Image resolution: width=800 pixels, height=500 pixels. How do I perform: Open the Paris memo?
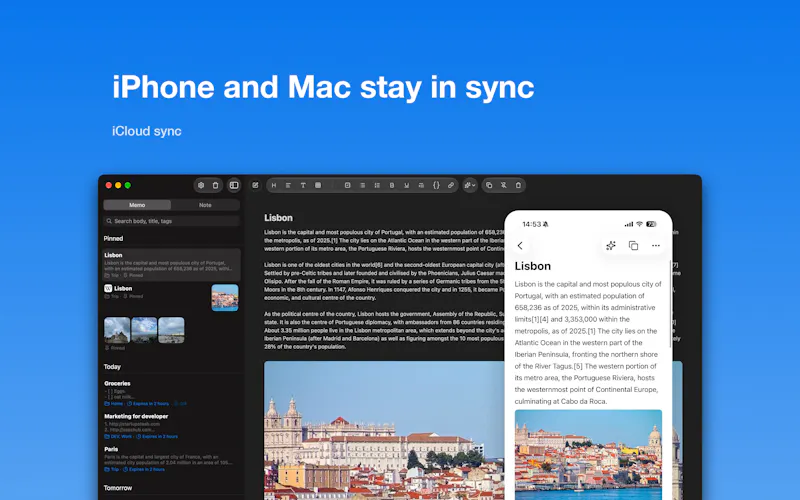[x=171, y=459]
